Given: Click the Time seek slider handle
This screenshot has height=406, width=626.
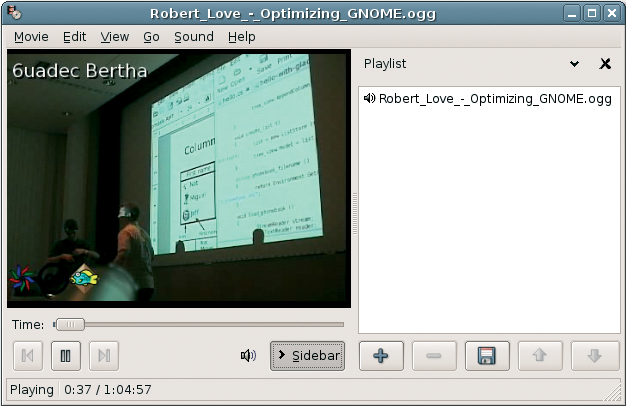Looking at the screenshot, I should (x=70, y=325).
